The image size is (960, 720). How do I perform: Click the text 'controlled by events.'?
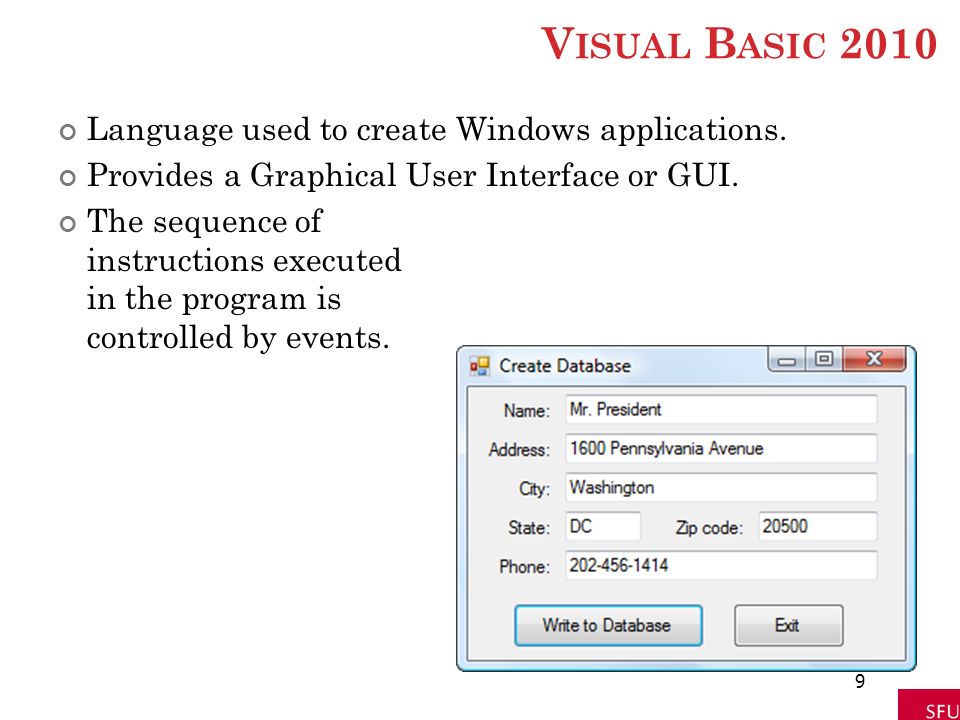pos(238,338)
